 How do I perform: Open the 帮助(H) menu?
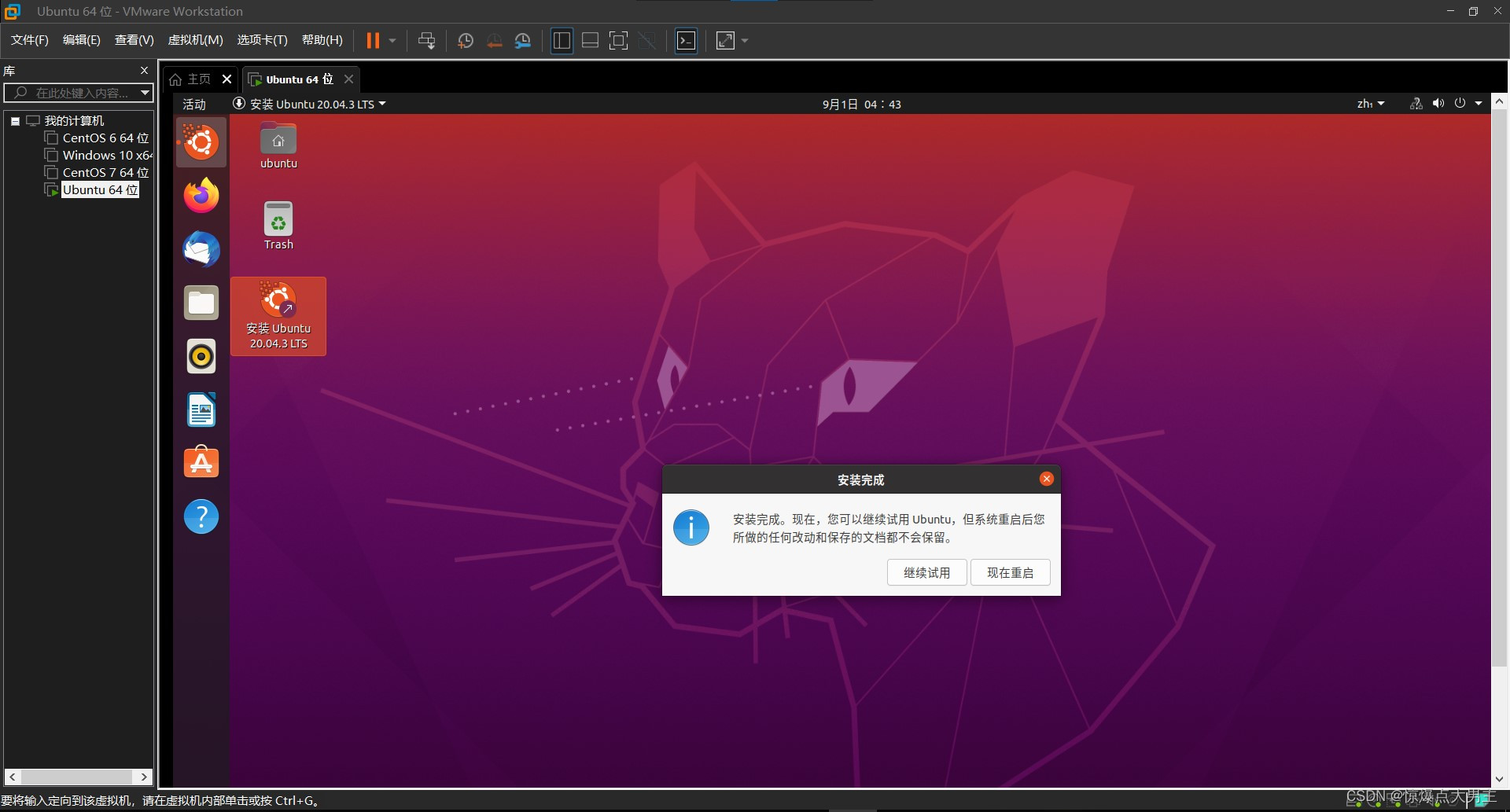[x=322, y=40]
